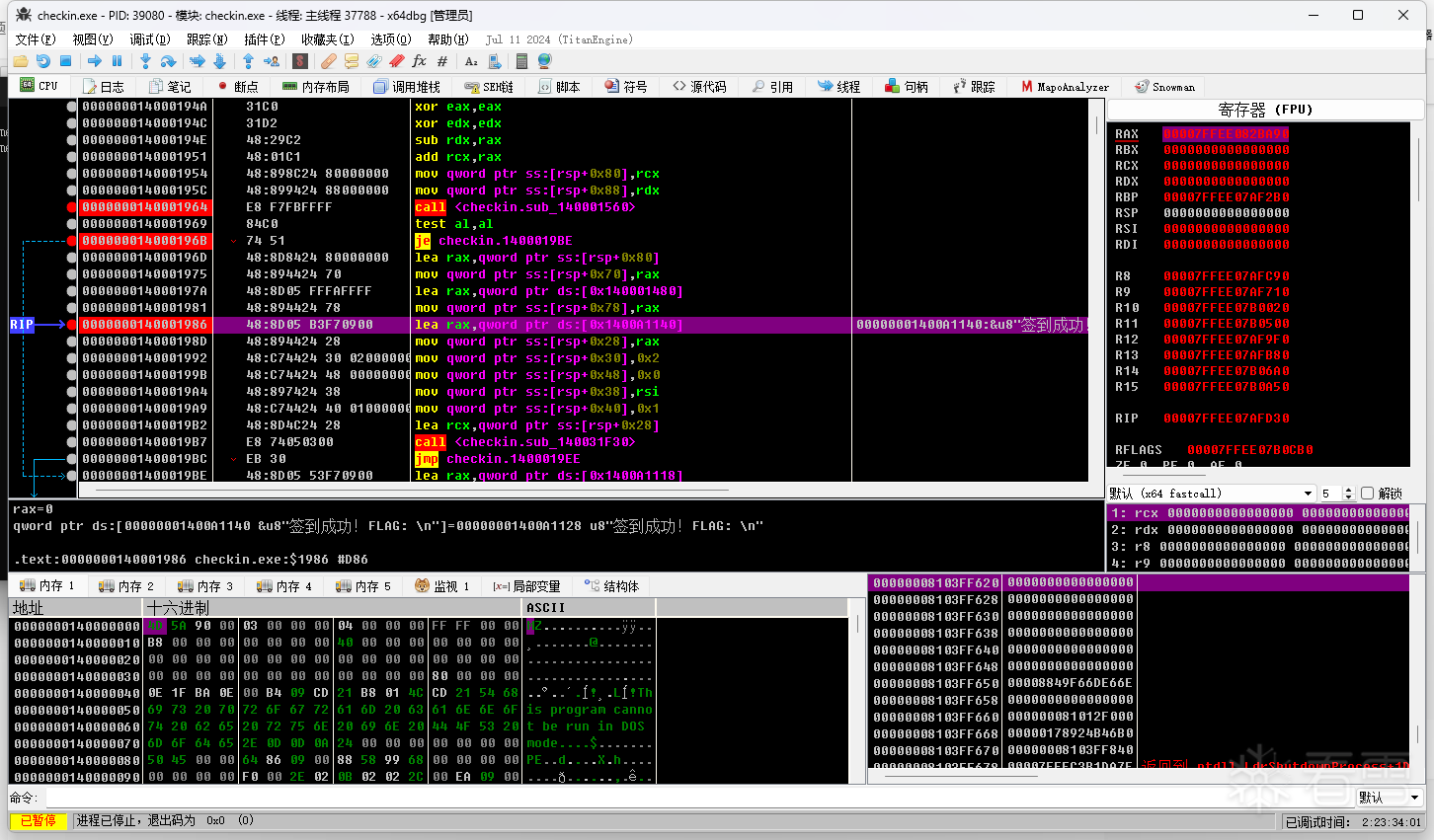Open the MapoAnalyzer tab

coord(1066,87)
